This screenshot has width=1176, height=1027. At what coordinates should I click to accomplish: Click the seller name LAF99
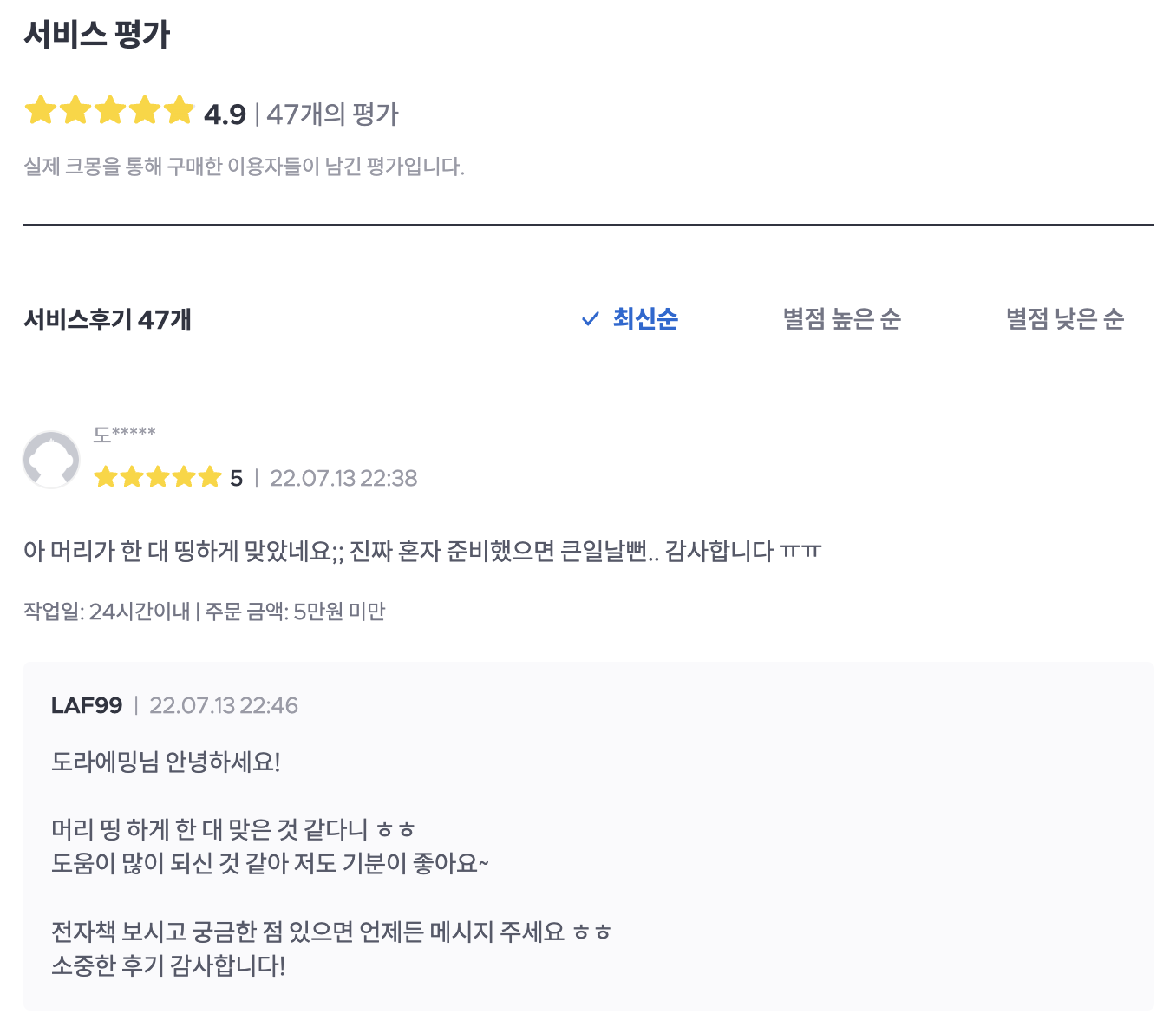(86, 705)
